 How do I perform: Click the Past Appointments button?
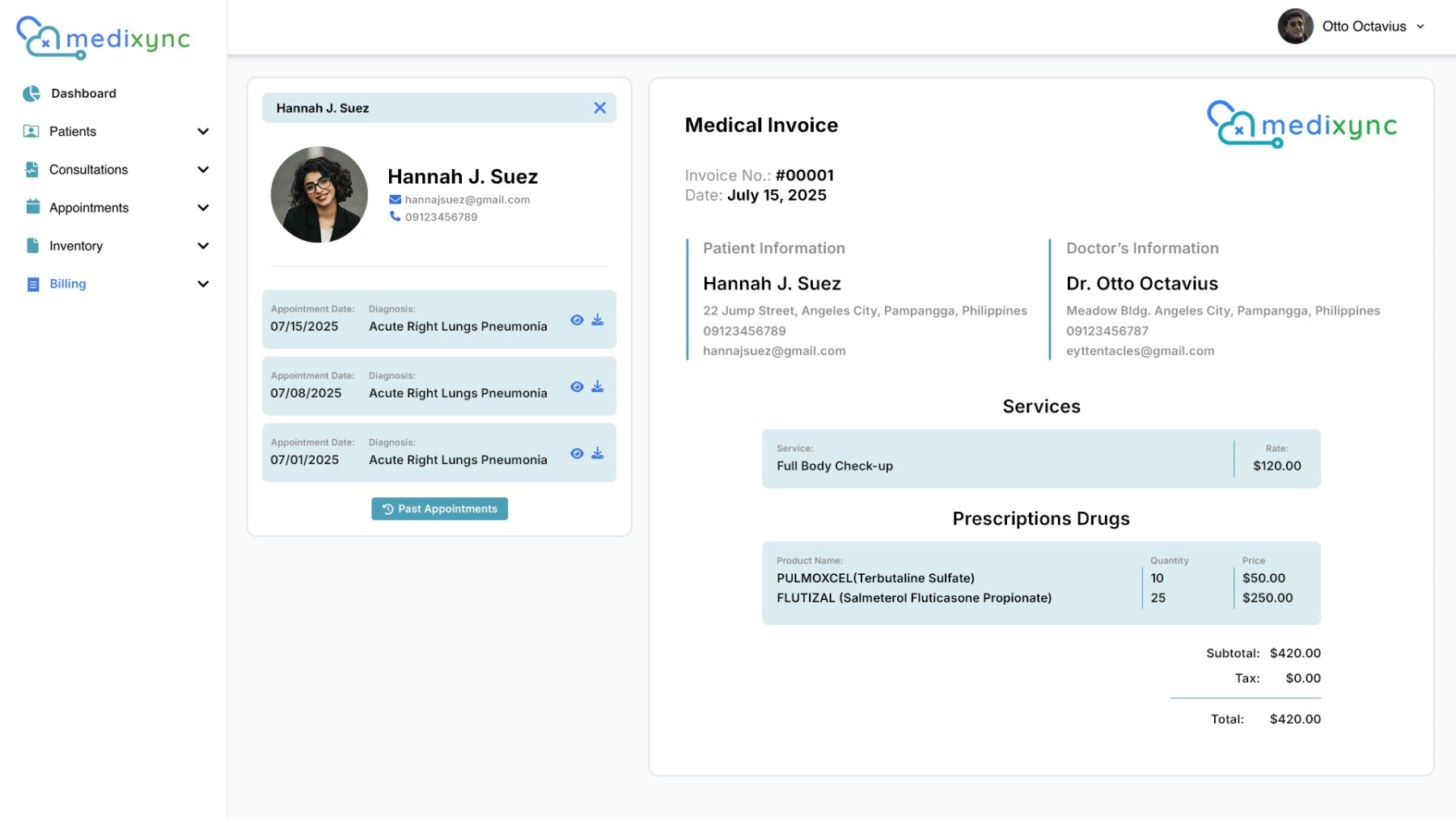coord(439,509)
